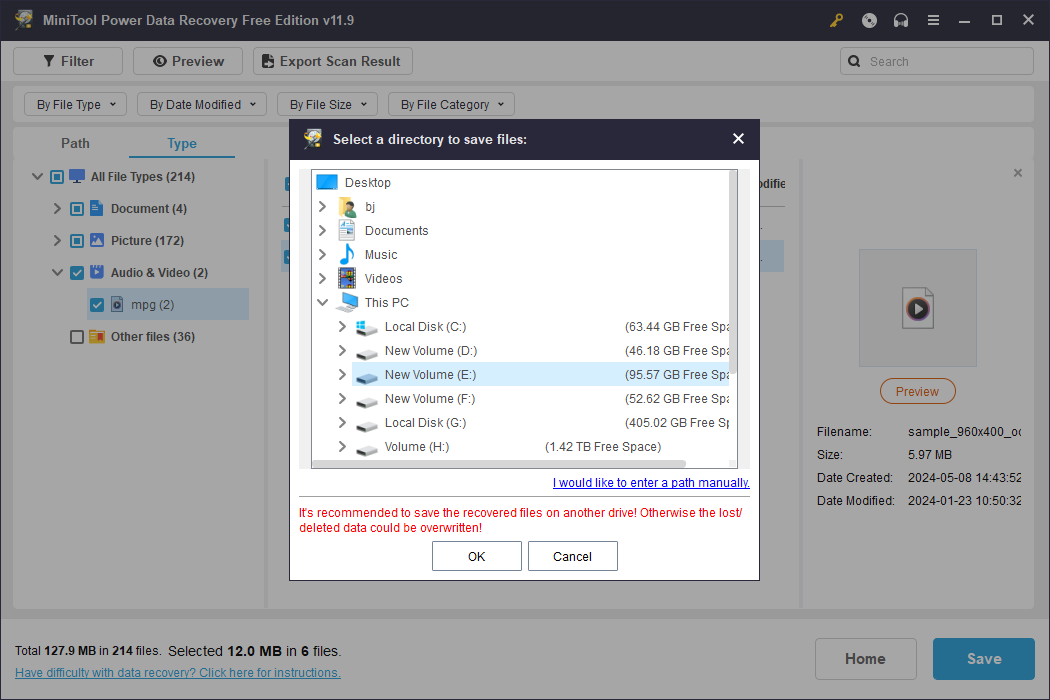Open the data recovery instructions link
This screenshot has width=1050, height=700.
click(x=177, y=673)
